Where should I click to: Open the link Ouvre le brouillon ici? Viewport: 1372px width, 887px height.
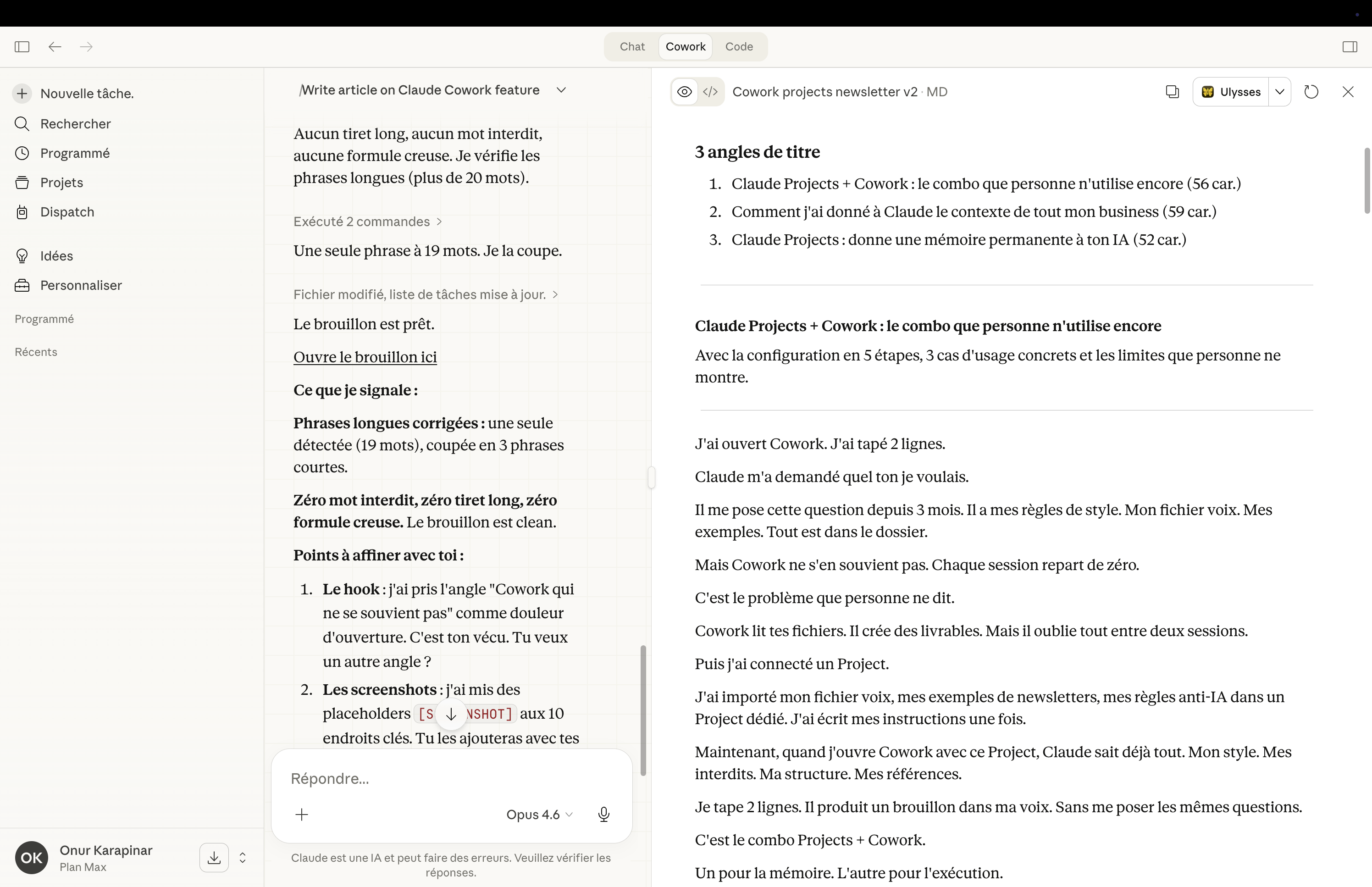[365, 357]
